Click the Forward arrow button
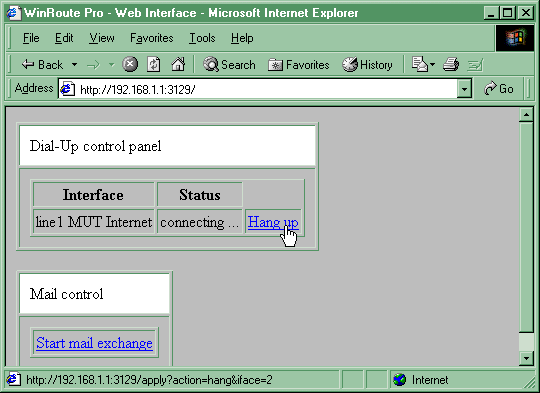Image resolution: width=540 pixels, height=393 pixels. click(93, 64)
